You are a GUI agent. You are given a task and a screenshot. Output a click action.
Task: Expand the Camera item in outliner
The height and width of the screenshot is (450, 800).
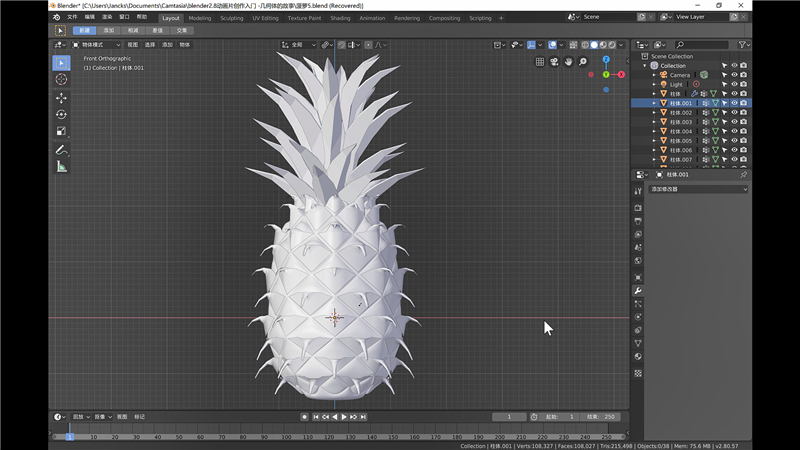[654, 75]
